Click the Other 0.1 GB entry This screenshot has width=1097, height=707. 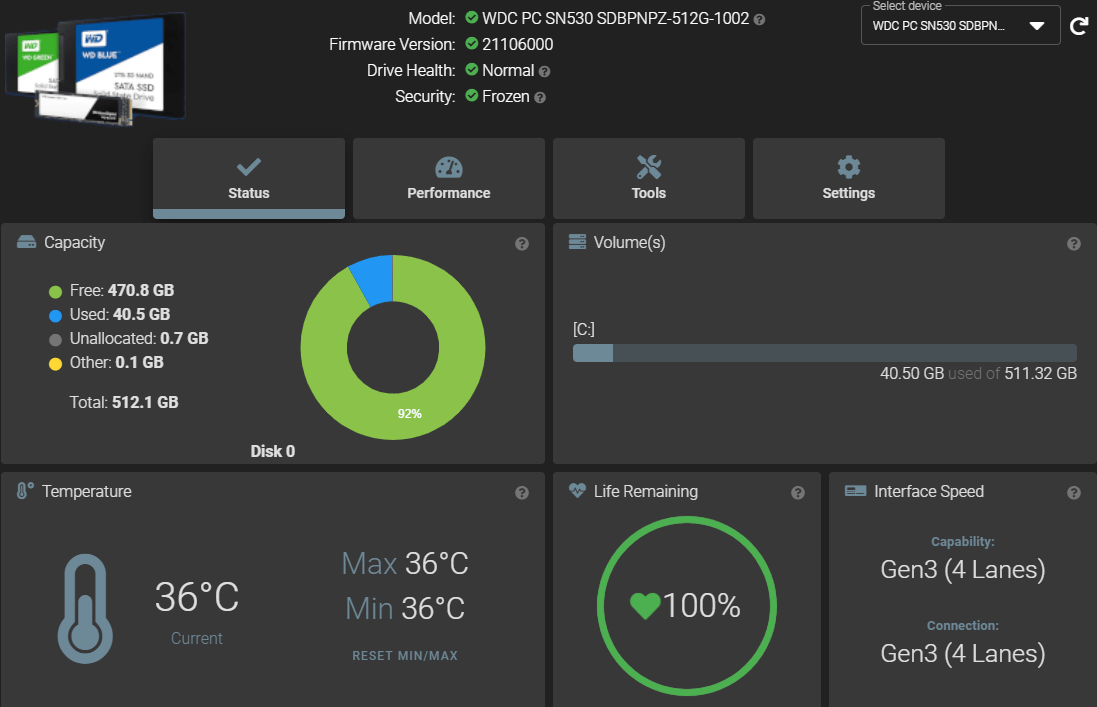click(117, 362)
